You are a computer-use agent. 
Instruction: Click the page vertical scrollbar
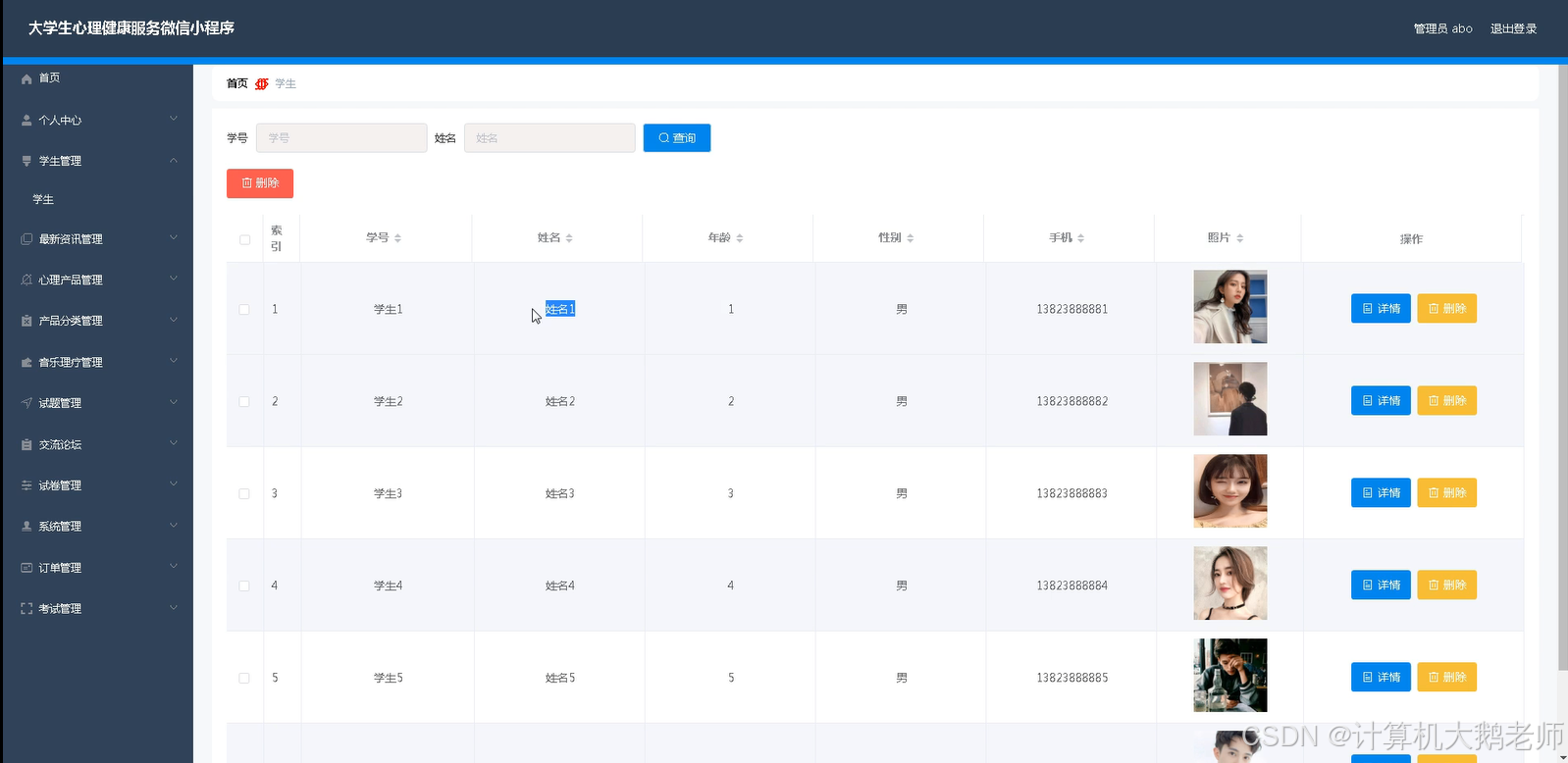1562,368
